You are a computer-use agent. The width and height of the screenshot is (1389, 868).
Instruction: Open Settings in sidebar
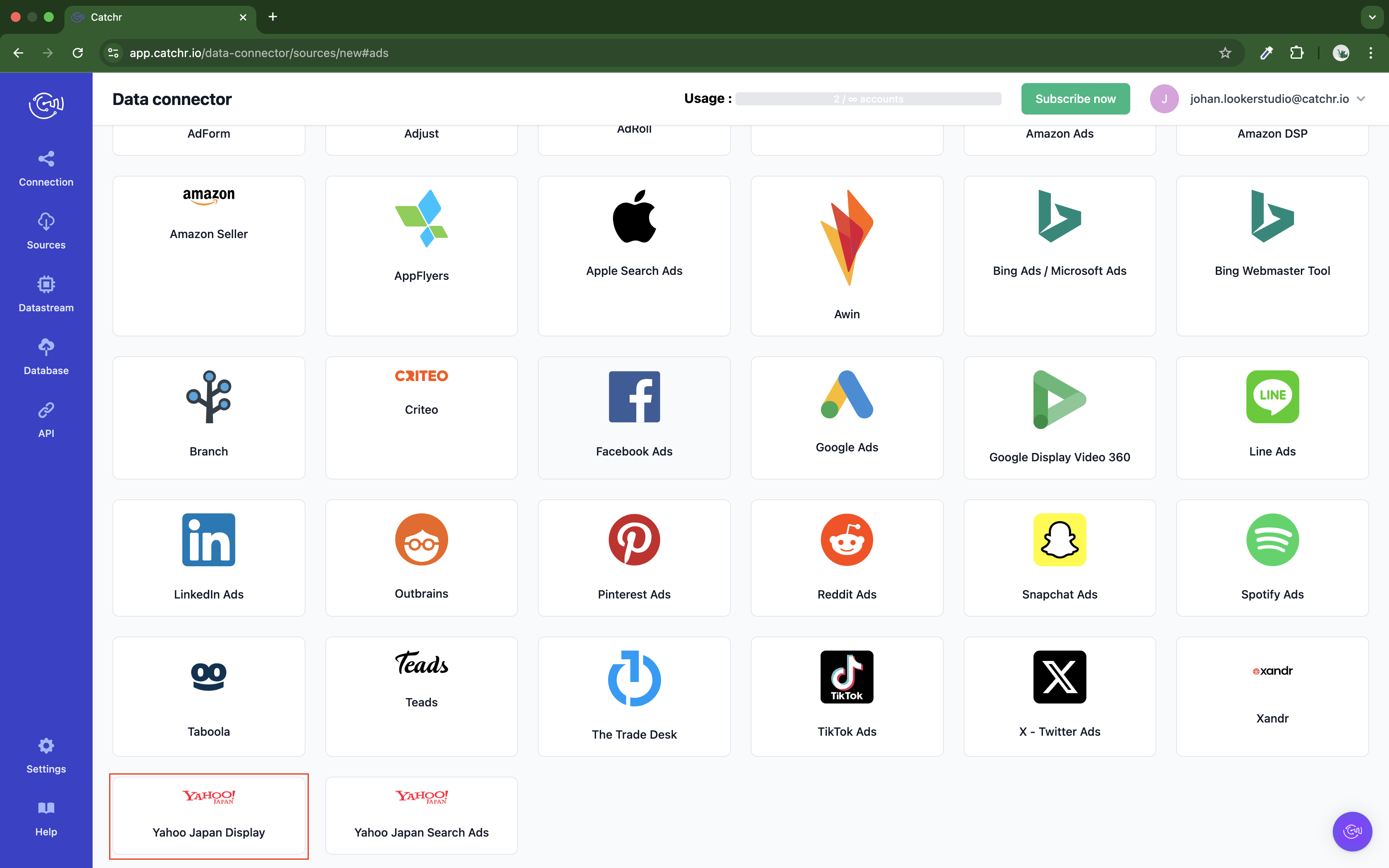click(46, 756)
